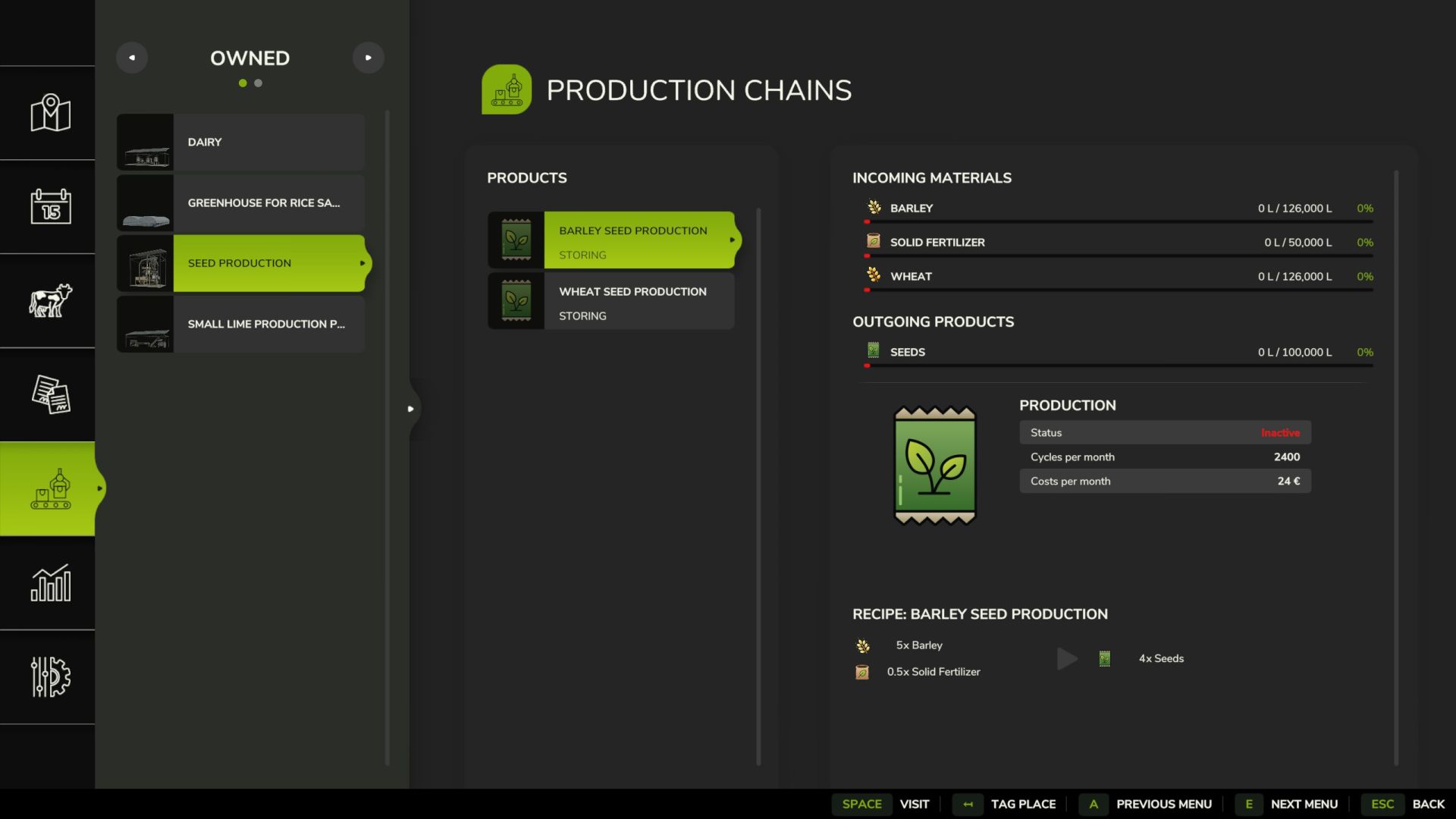Click the Small Lime Production thumbnail

[145, 324]
